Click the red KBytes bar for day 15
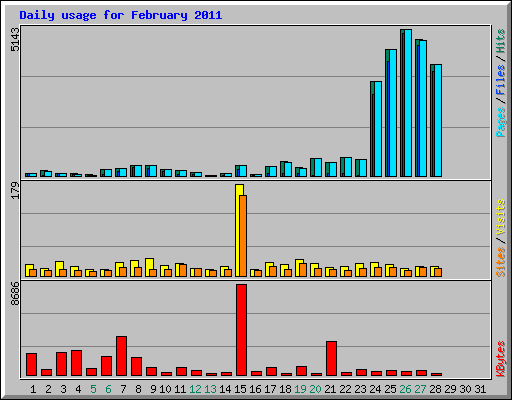Viewport: 512px width, 400px height. pos(241,330)
